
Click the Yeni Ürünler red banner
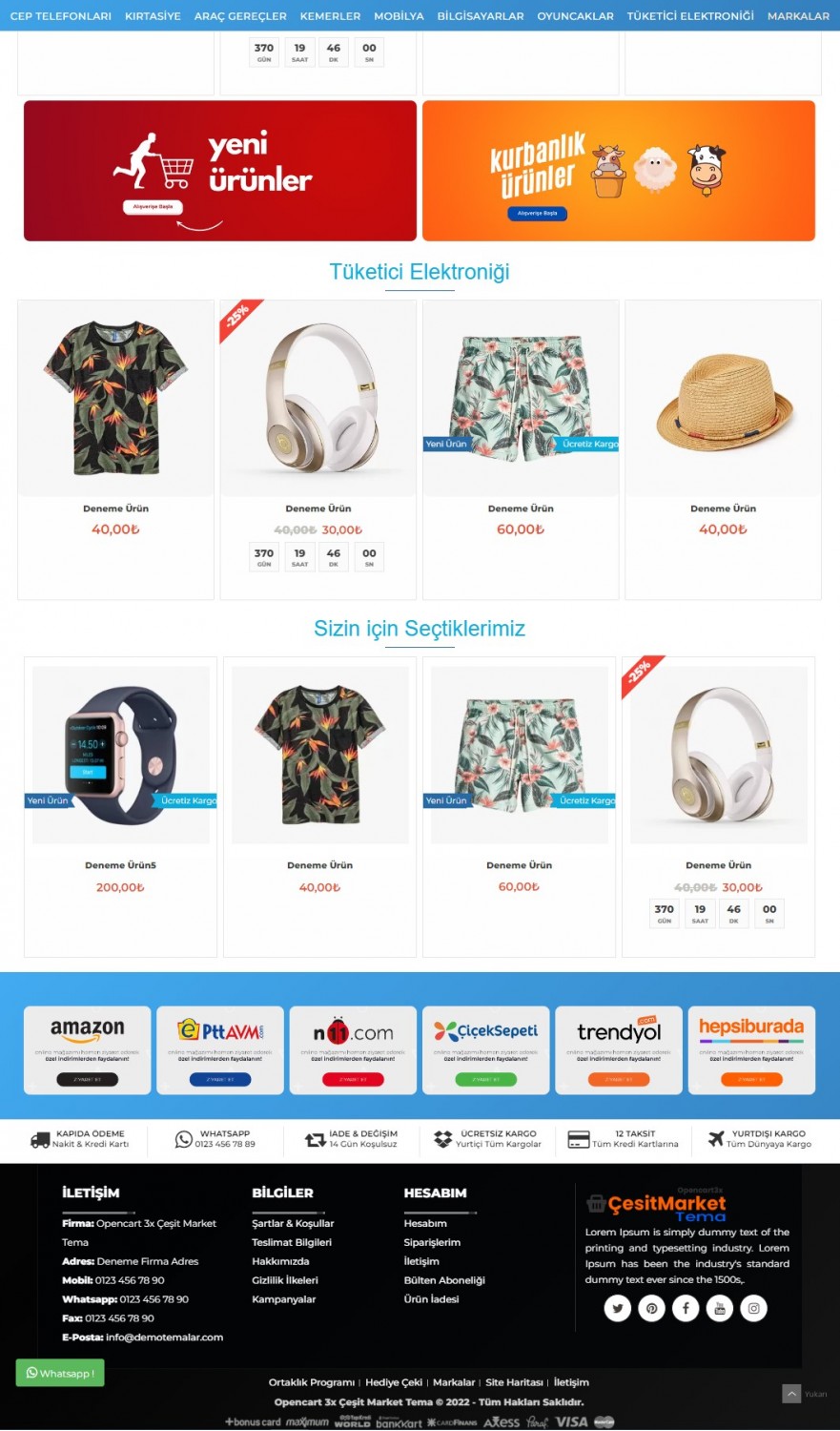click(x=220, y=171)
